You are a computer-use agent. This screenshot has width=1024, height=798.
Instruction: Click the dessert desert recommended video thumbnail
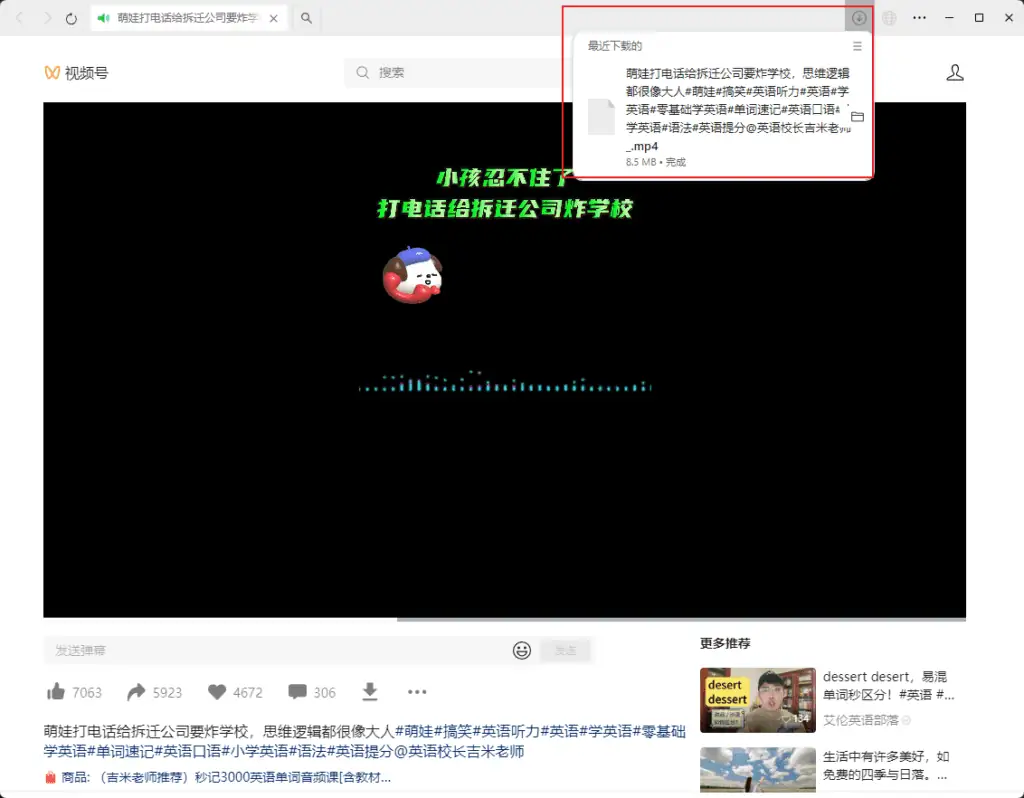click(757, 700)
